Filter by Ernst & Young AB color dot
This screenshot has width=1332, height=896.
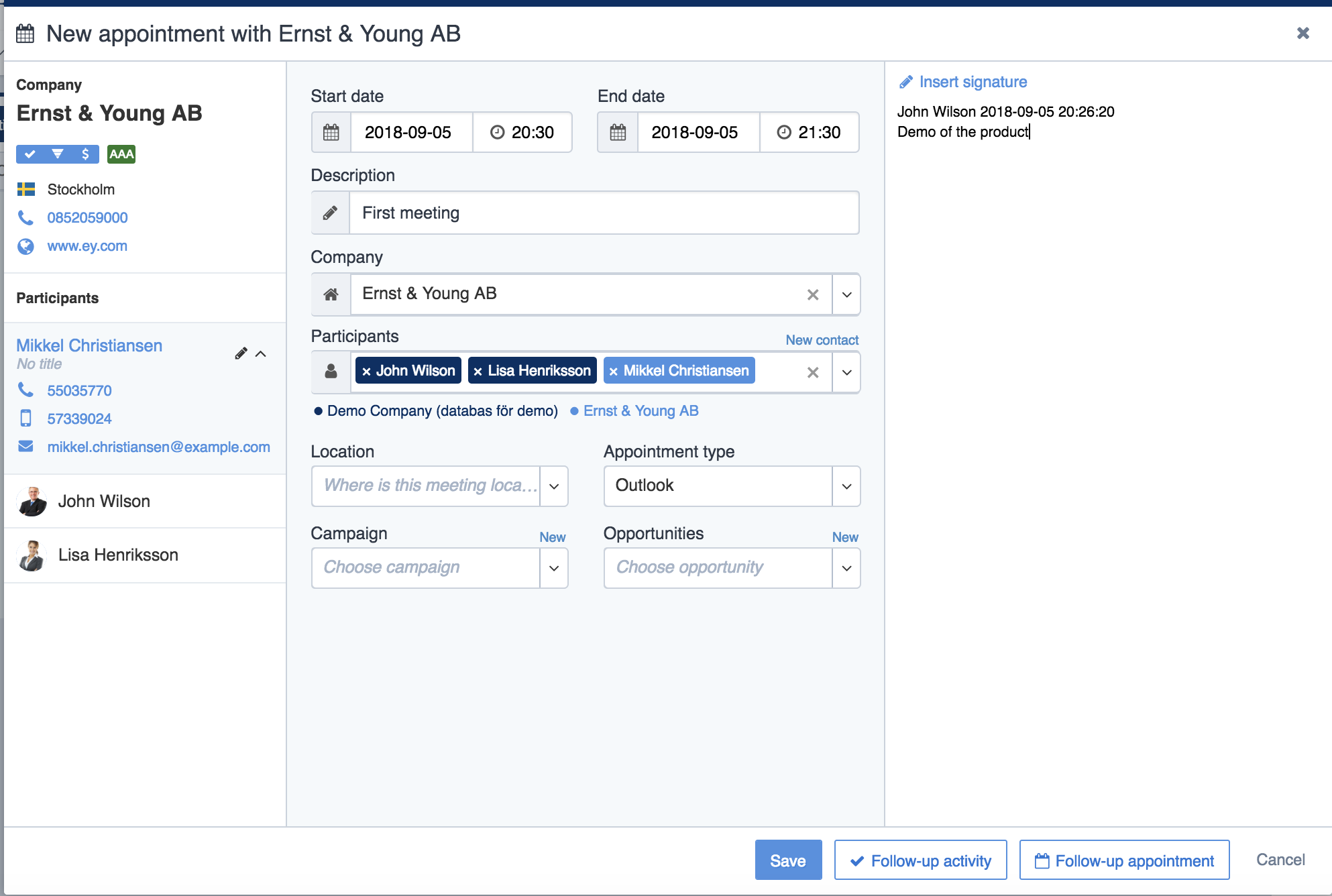574,411
